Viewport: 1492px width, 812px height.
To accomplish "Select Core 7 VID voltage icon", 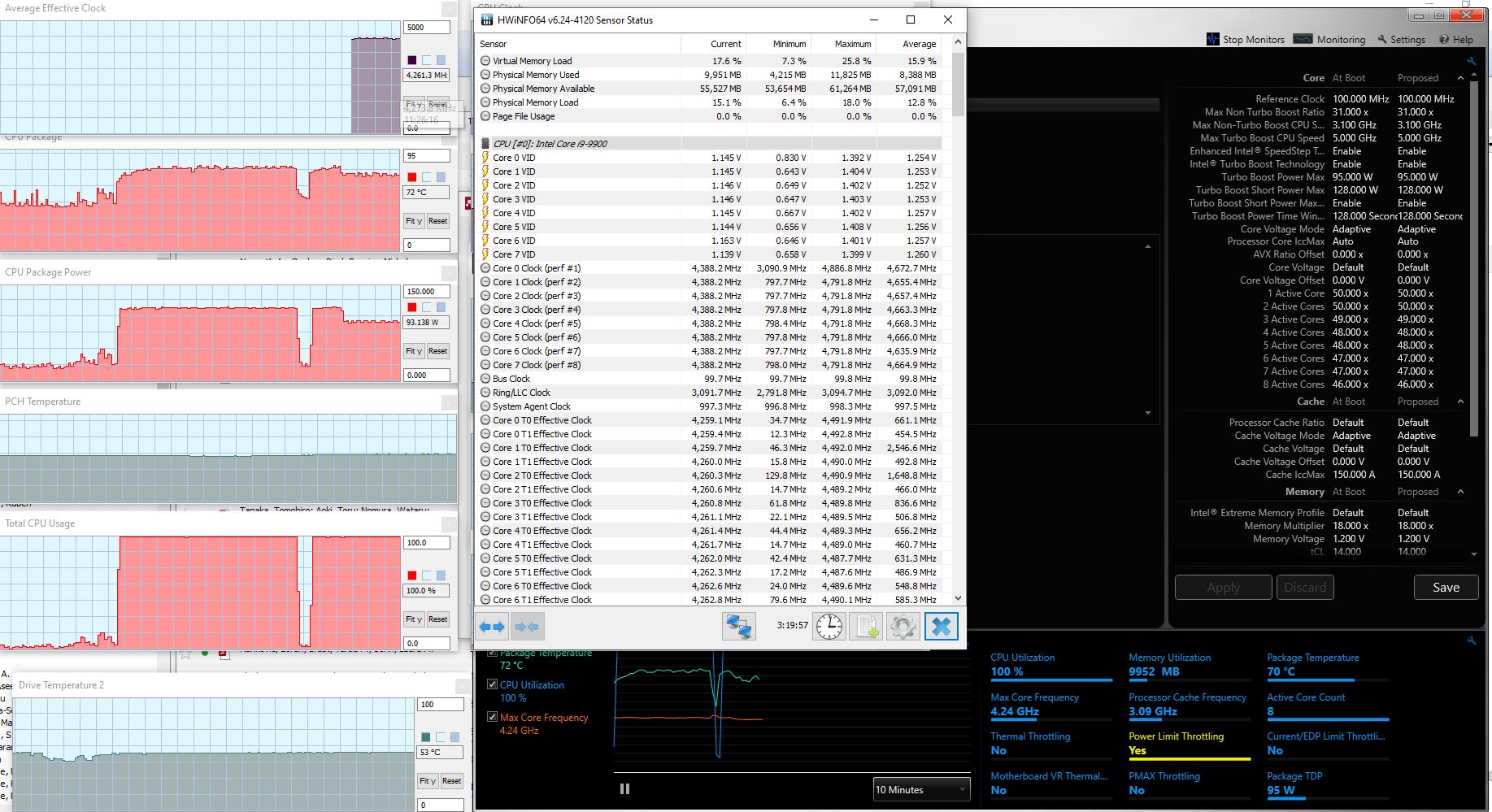I will coord(485,254).
